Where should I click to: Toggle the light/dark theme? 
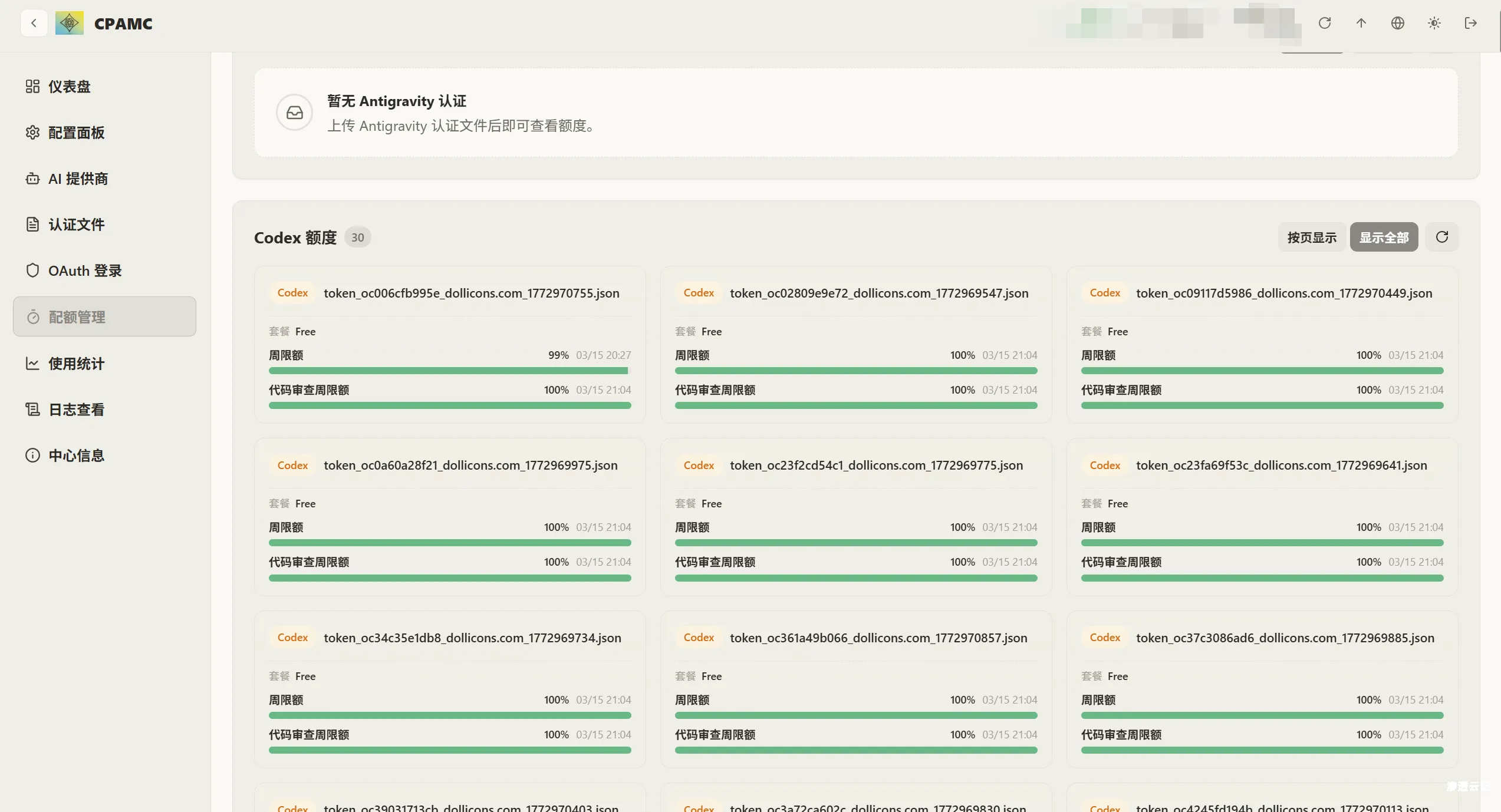(1434, 23)
